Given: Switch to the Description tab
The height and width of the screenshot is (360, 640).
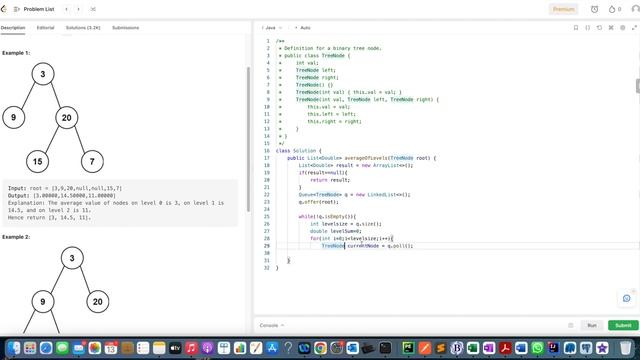Looking at the screenshot, I should [13, 28].
